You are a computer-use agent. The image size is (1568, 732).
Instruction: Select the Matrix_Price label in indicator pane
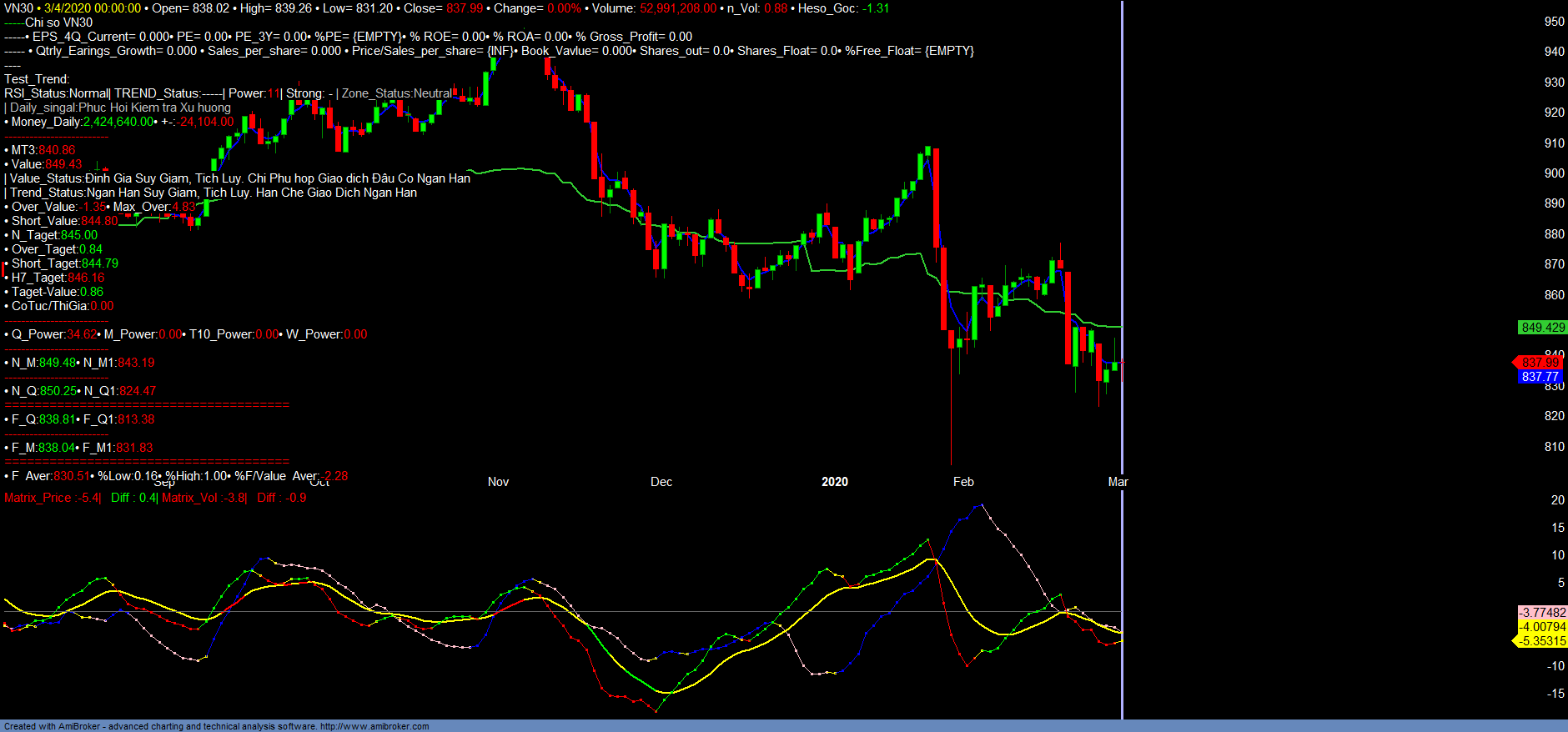click(38, 498)
